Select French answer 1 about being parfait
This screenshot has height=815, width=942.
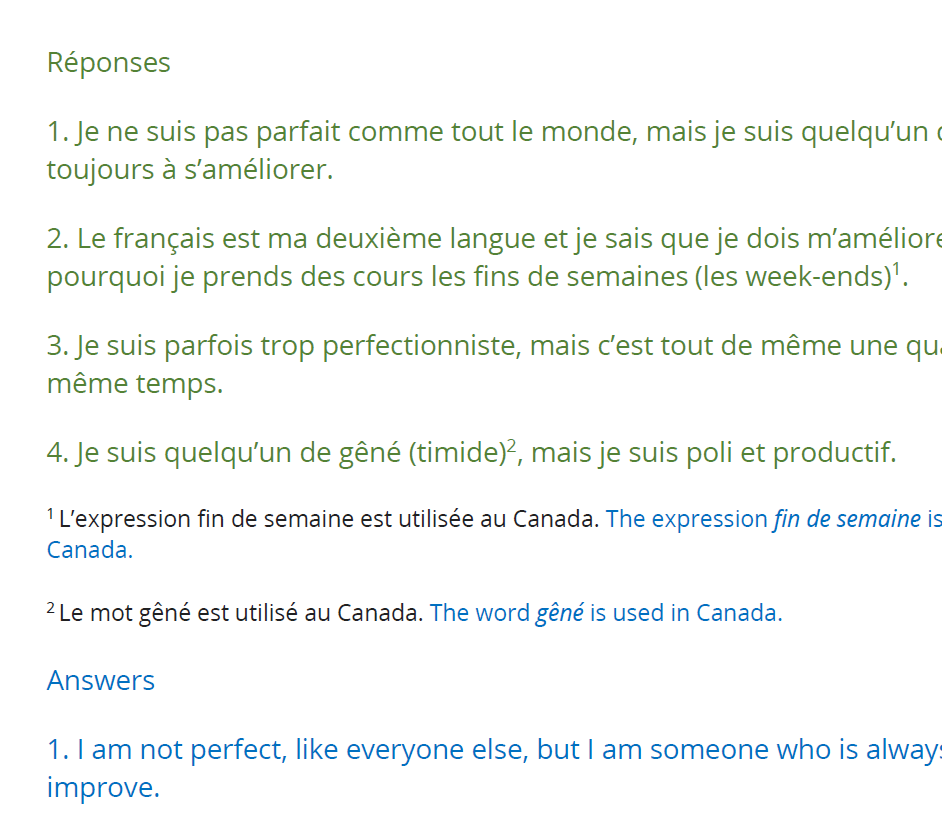tap(494, 150)
